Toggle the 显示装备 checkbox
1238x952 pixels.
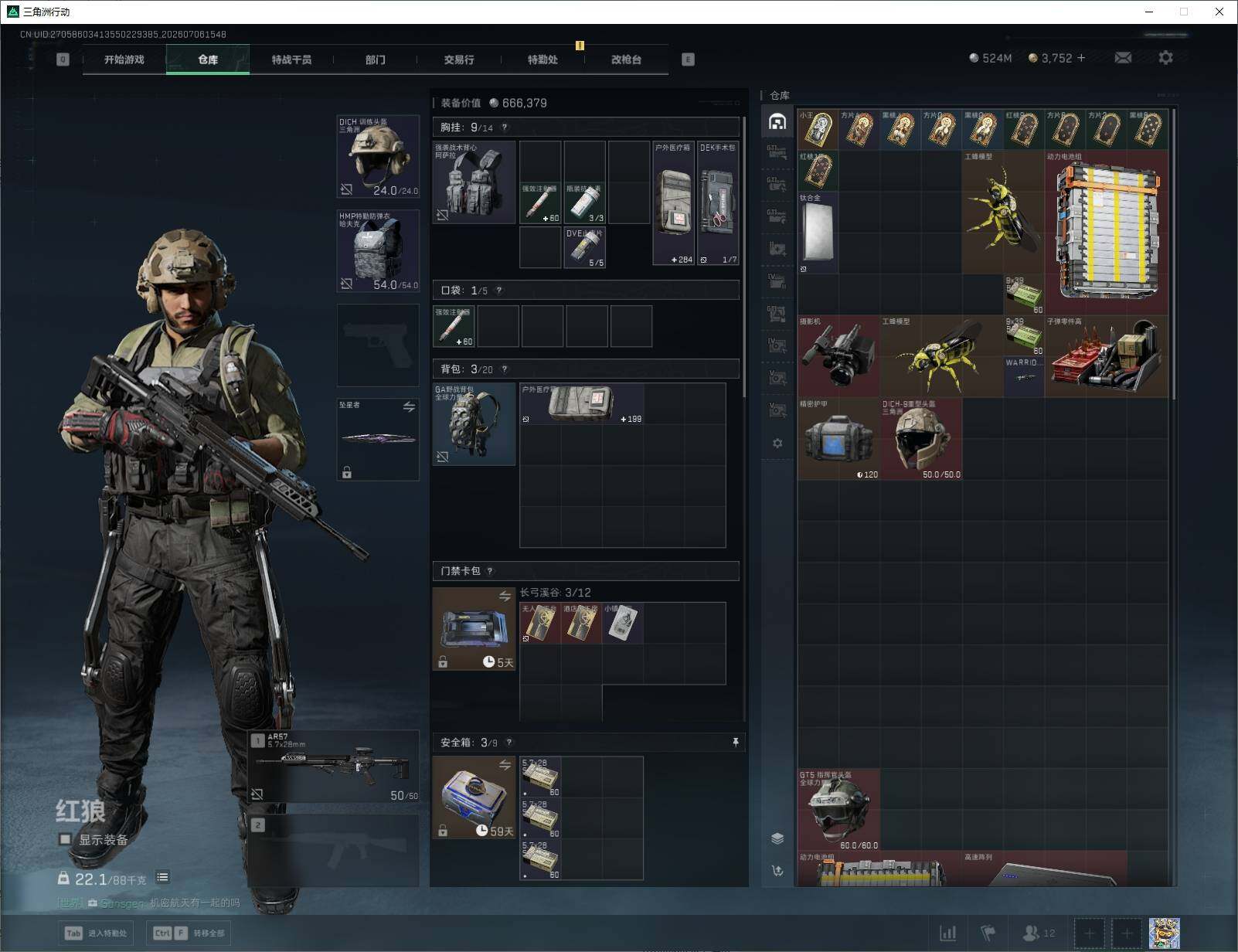[x=65, y=839]
